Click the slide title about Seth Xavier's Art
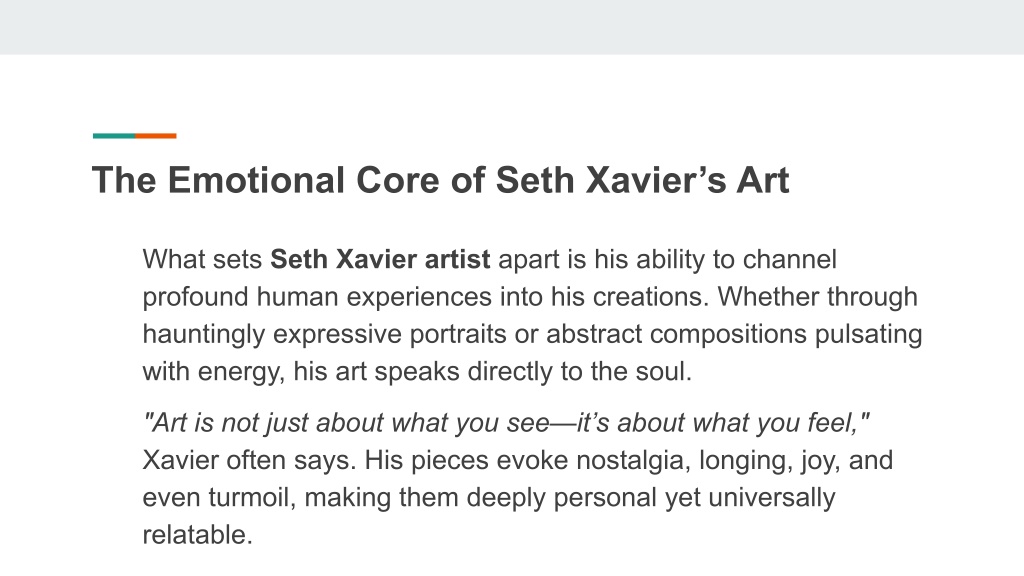1024x576 pixels. point(441,180)
